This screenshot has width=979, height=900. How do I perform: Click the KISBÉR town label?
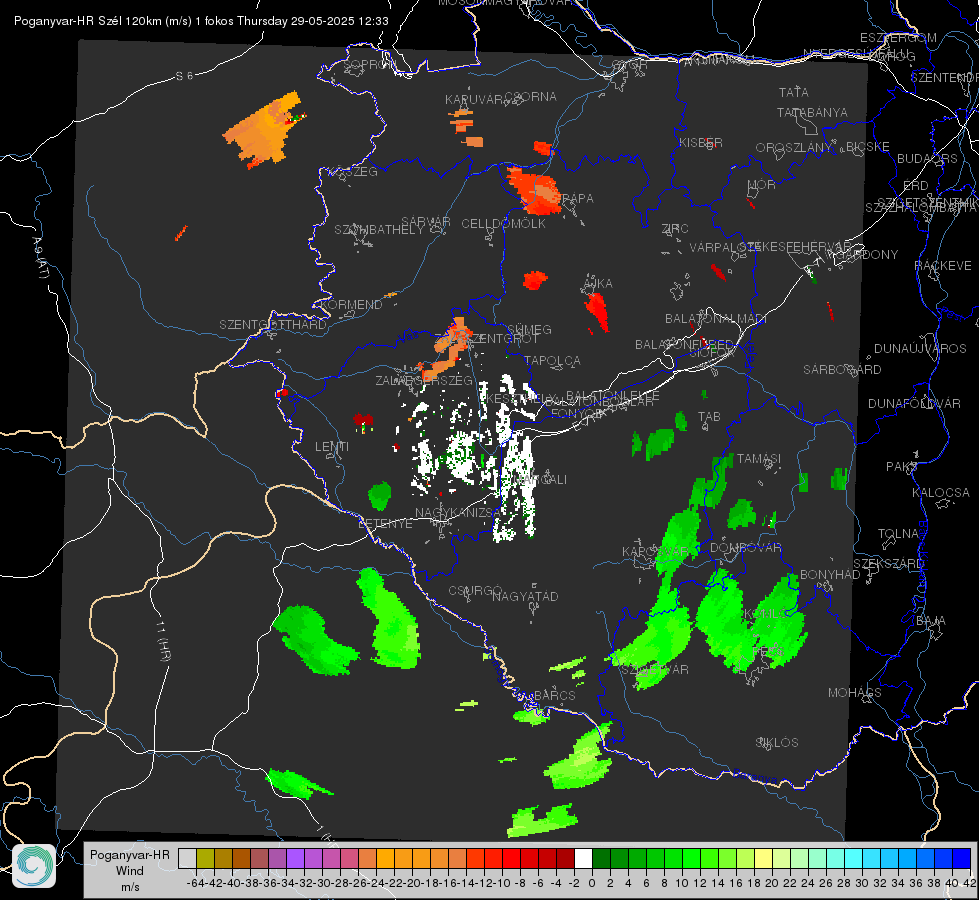pyautogui.click(x=701, y=143)
